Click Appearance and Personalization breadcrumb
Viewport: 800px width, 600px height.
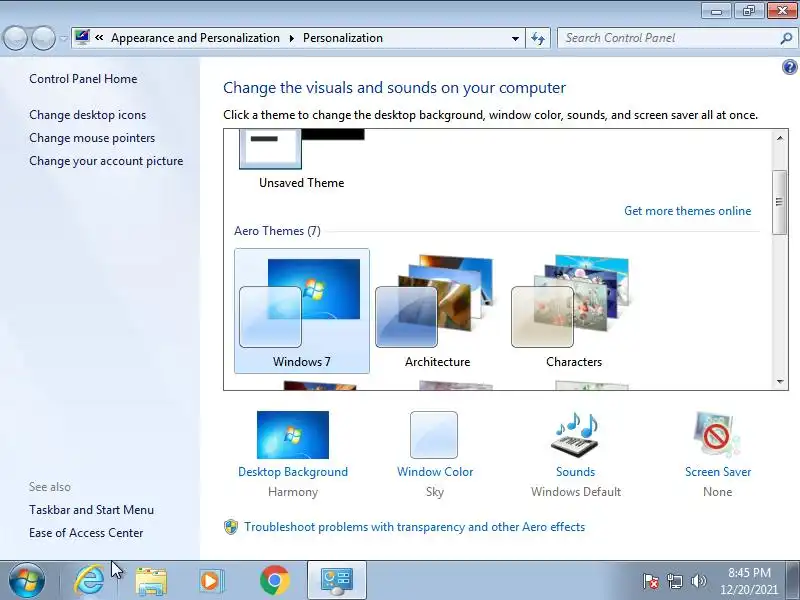195,38
